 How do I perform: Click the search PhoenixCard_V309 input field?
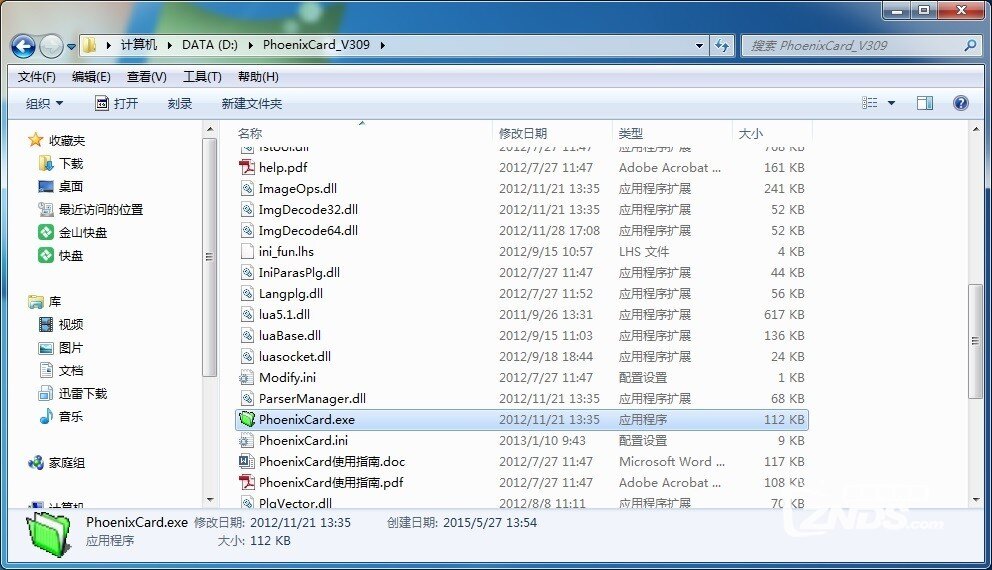(x=854, y=46)
